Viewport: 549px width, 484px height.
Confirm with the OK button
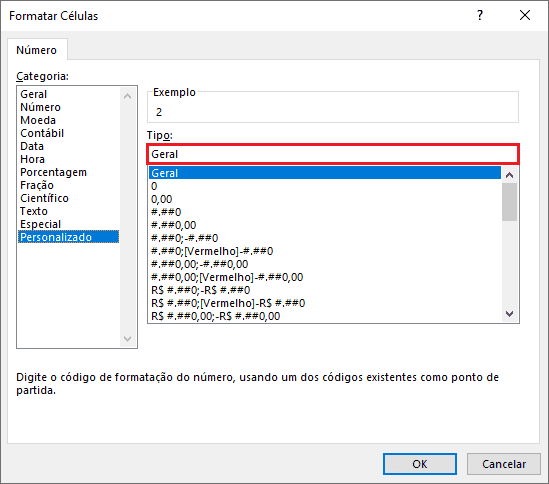click(420, 464)
